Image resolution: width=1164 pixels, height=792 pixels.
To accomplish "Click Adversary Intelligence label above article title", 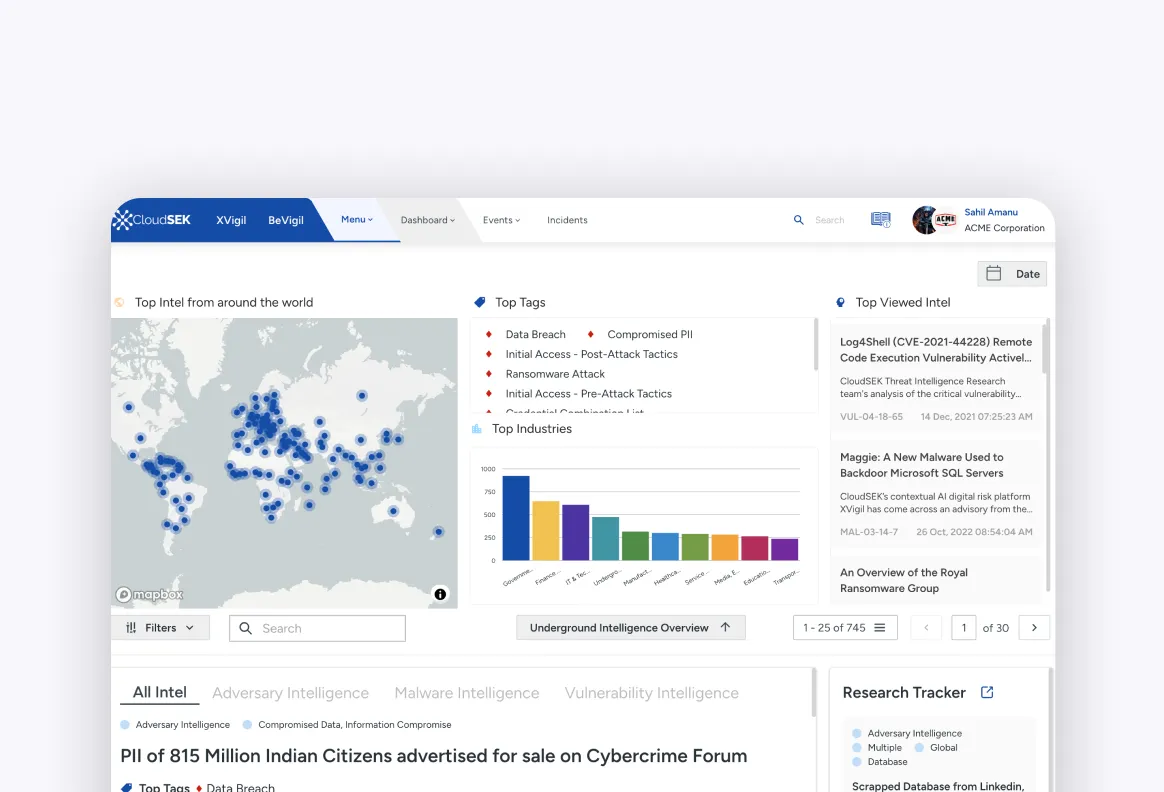I will 183,725.
